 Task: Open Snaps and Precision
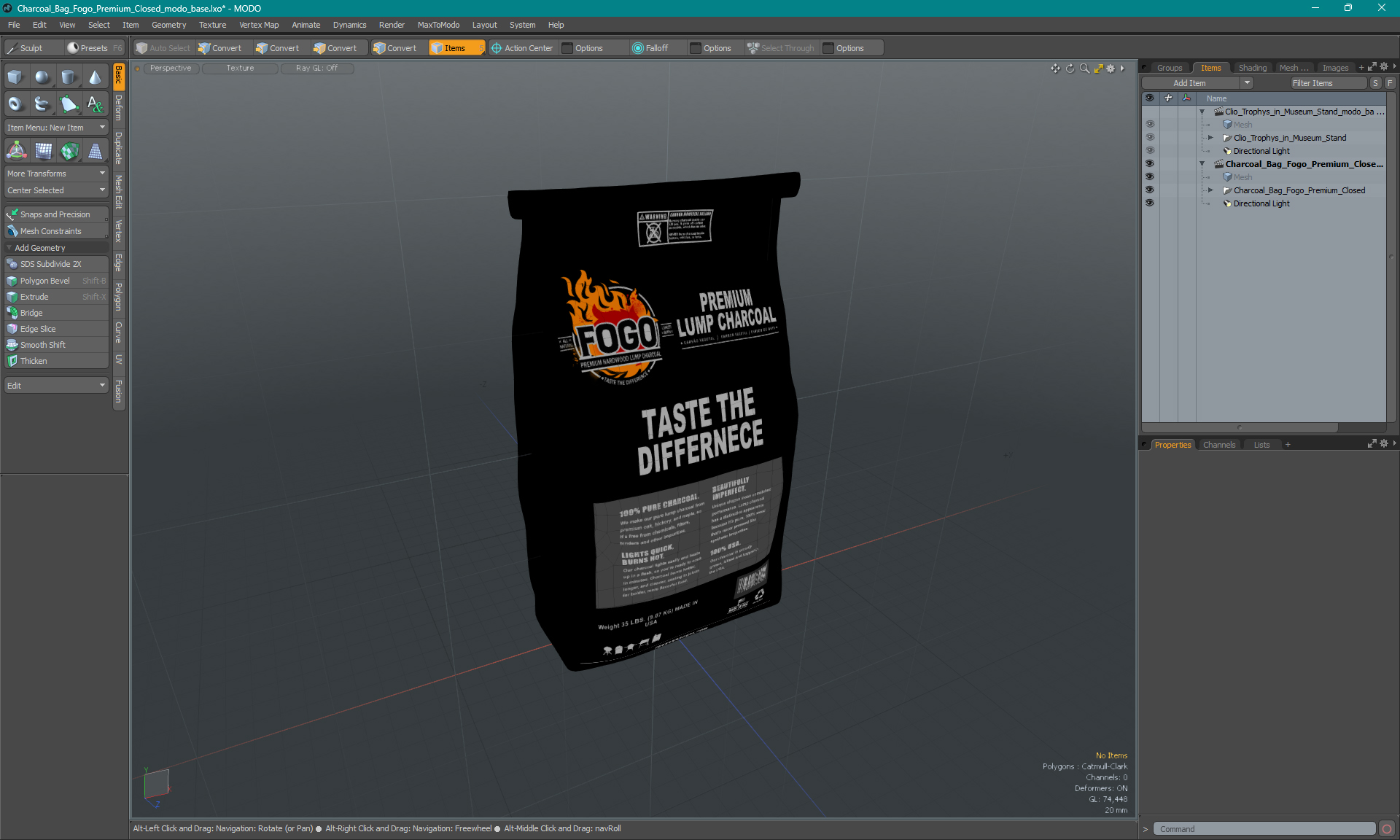56,214
